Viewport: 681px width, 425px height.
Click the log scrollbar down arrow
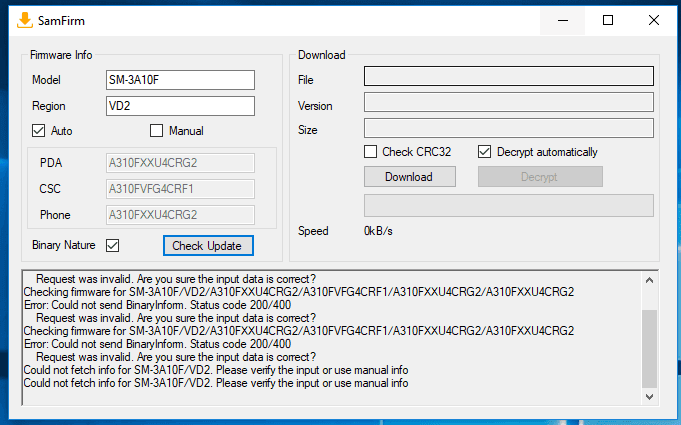649,396
